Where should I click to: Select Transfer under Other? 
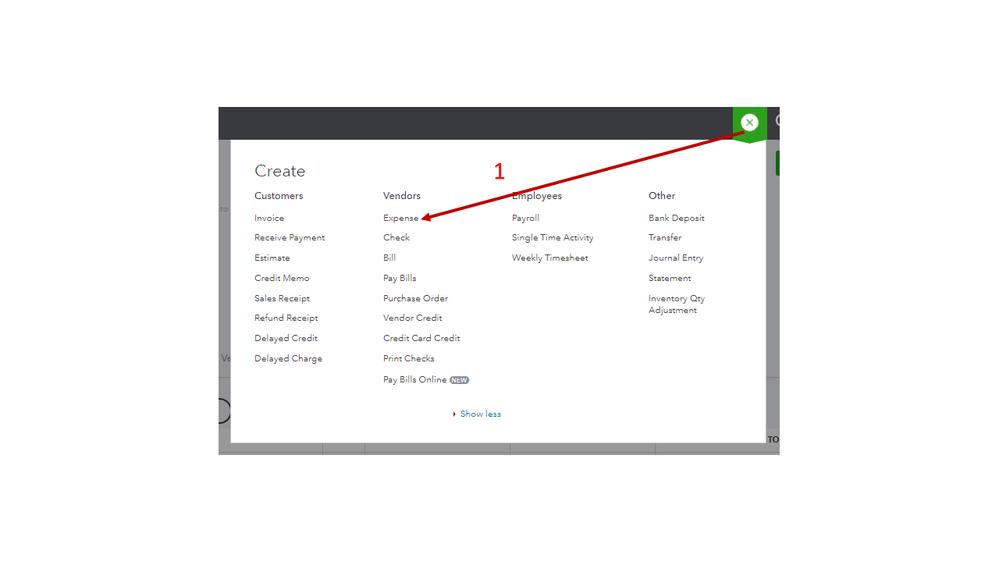pos(665,238)
